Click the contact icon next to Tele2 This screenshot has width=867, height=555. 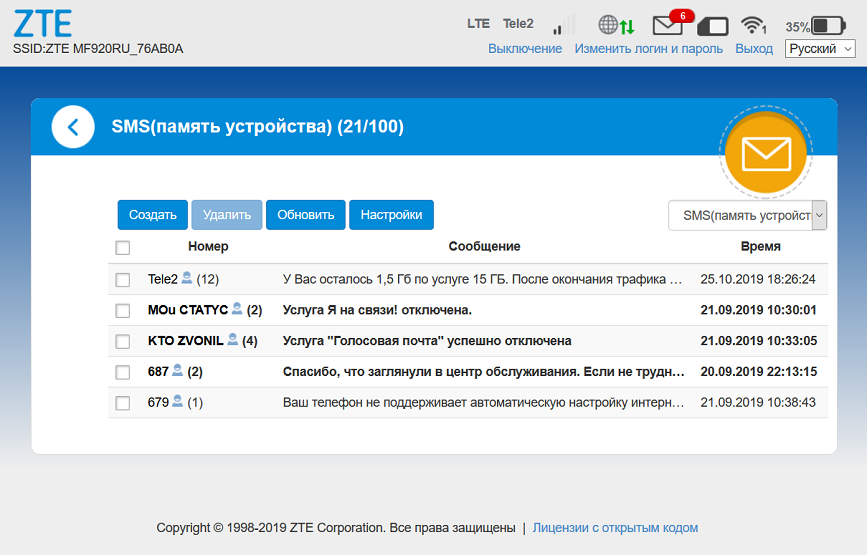tap(187, 279)
